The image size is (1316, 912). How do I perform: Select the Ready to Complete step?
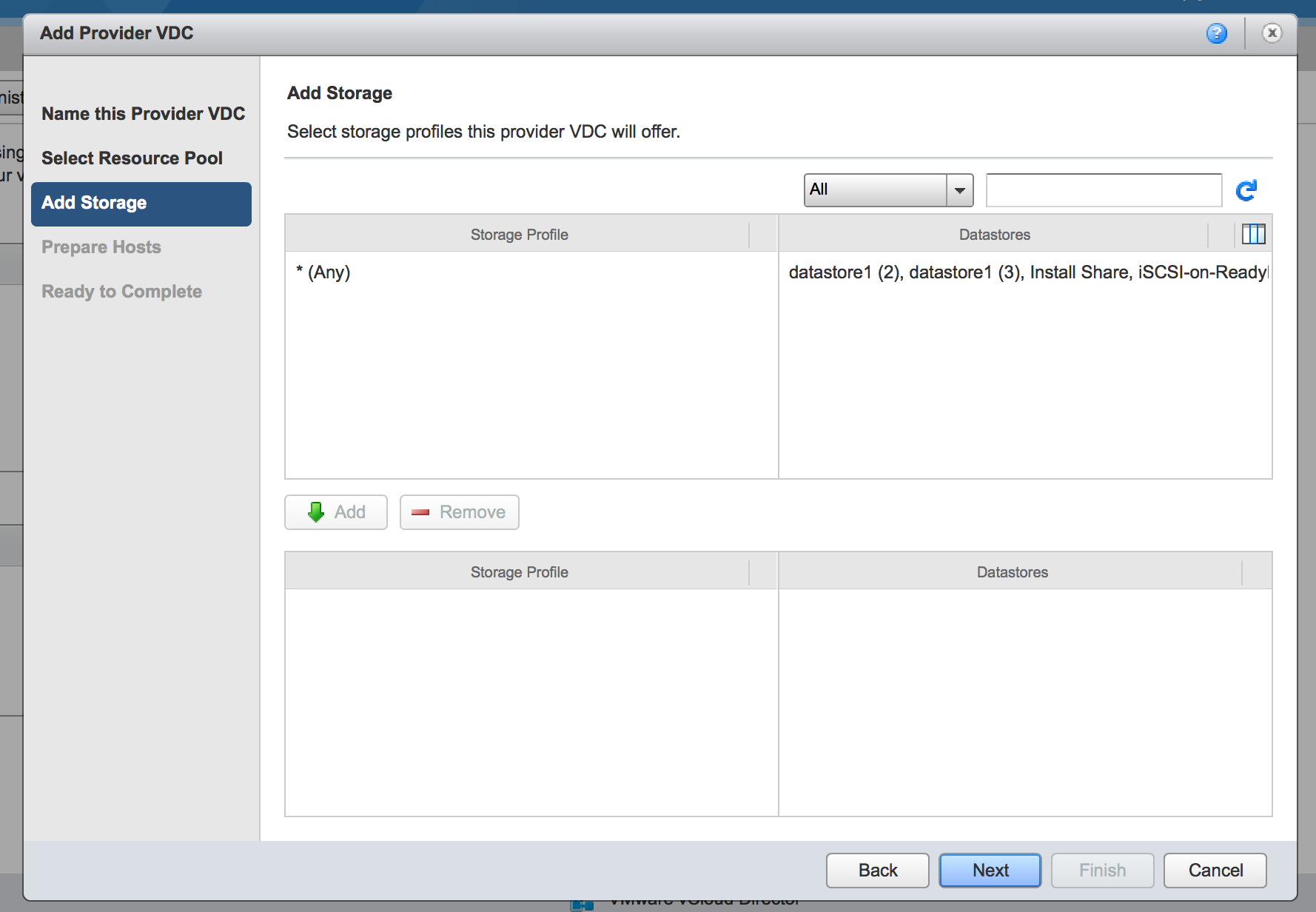121,292
